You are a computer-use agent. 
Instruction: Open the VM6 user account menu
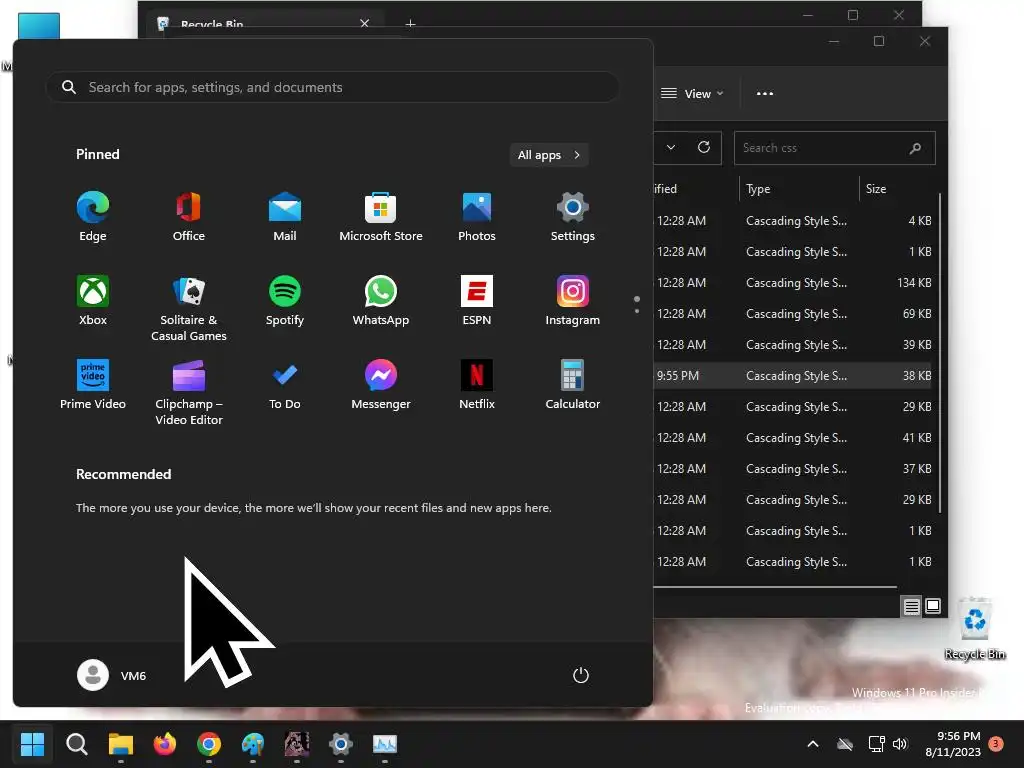pyautogui.click(x=112, y=675)
